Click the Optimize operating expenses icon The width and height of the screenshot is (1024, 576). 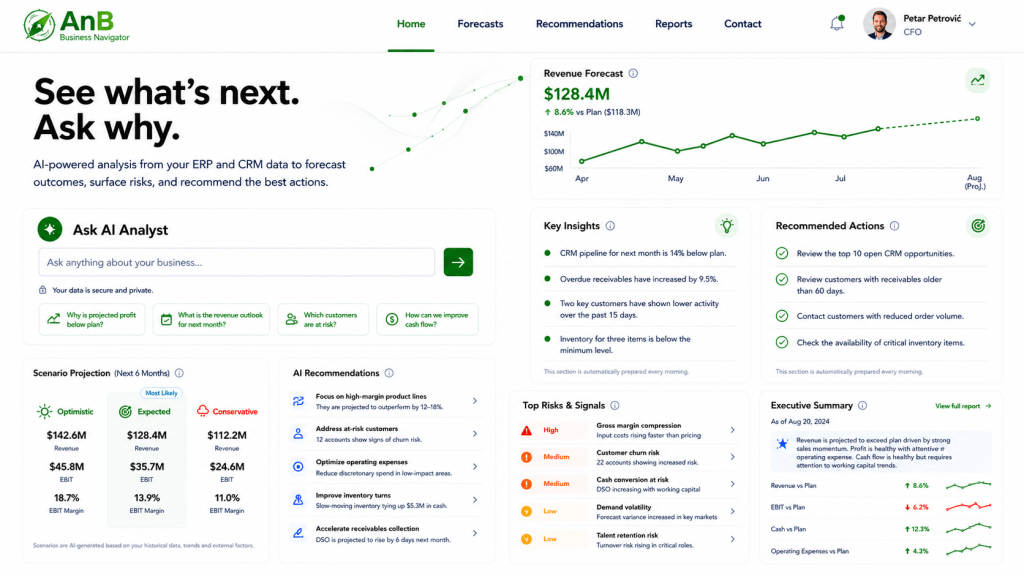(298, 467)
